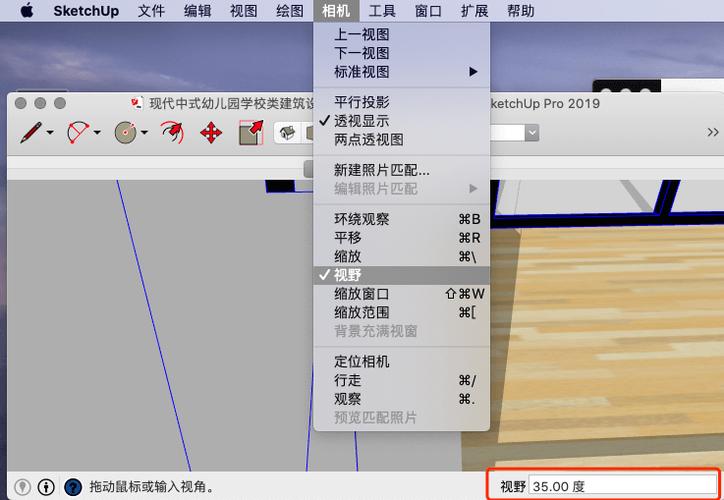
Task: Select the Circle shape tool
Action: 126,133
